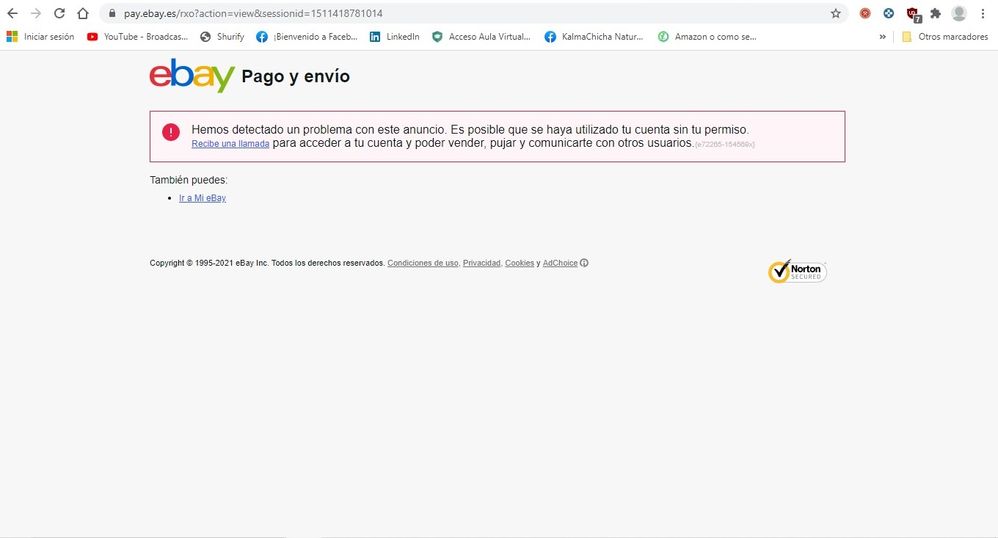The height and width of the screenshot is (538, 998).
Task: Click the Pago y envío heading
Action: [x=295, y=76]
